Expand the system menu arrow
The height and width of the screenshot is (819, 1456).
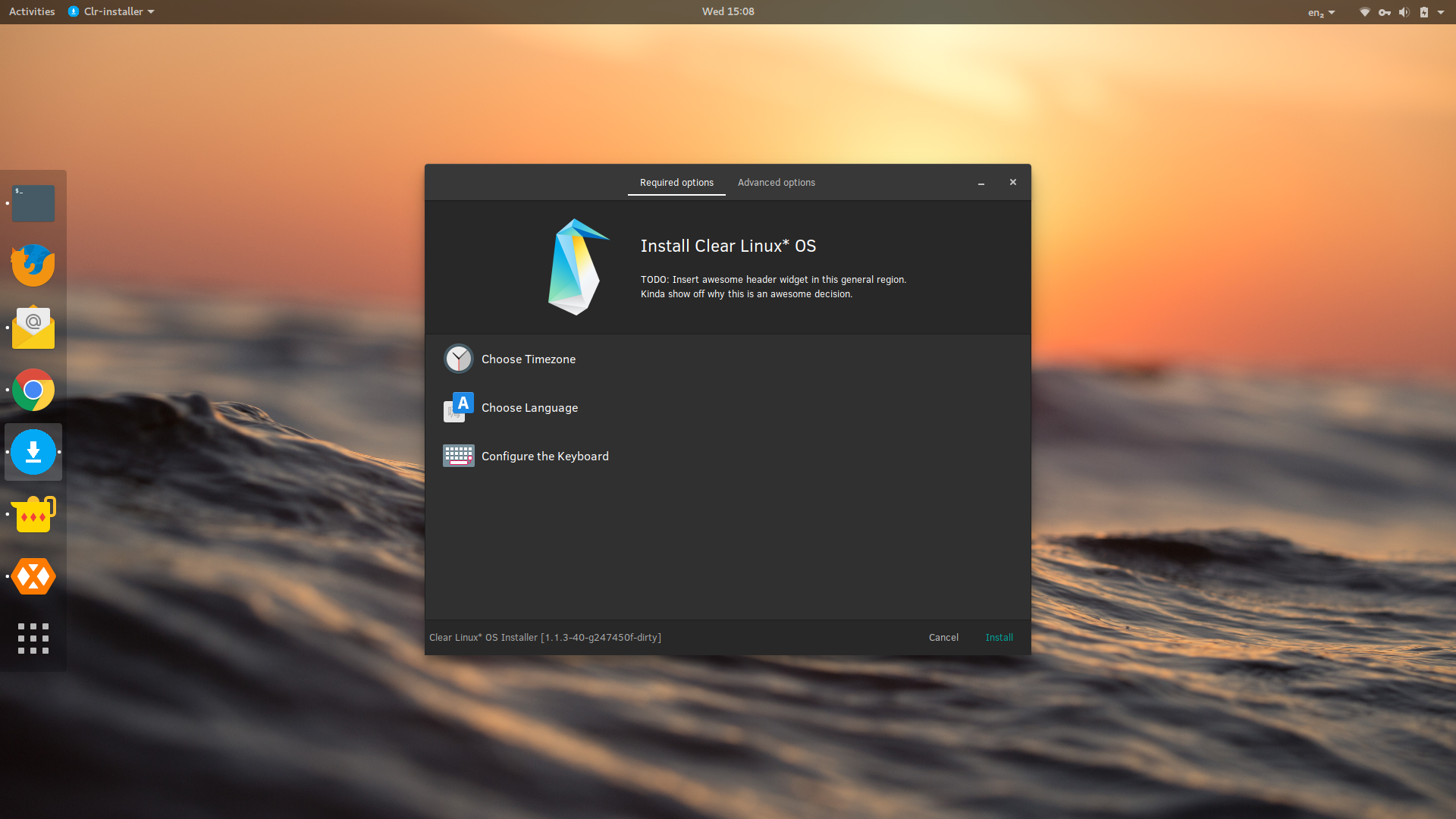pos(1441,12)
